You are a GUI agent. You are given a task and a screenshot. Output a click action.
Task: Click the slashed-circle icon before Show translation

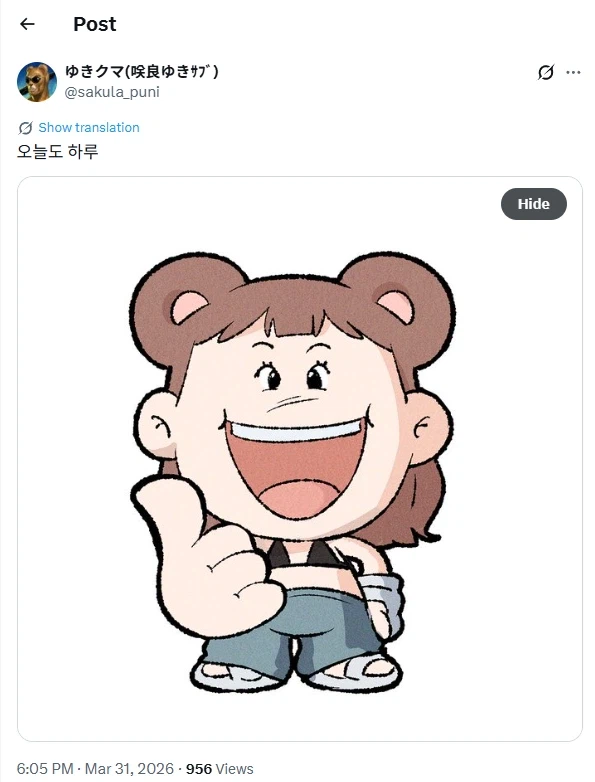(25, 128)
